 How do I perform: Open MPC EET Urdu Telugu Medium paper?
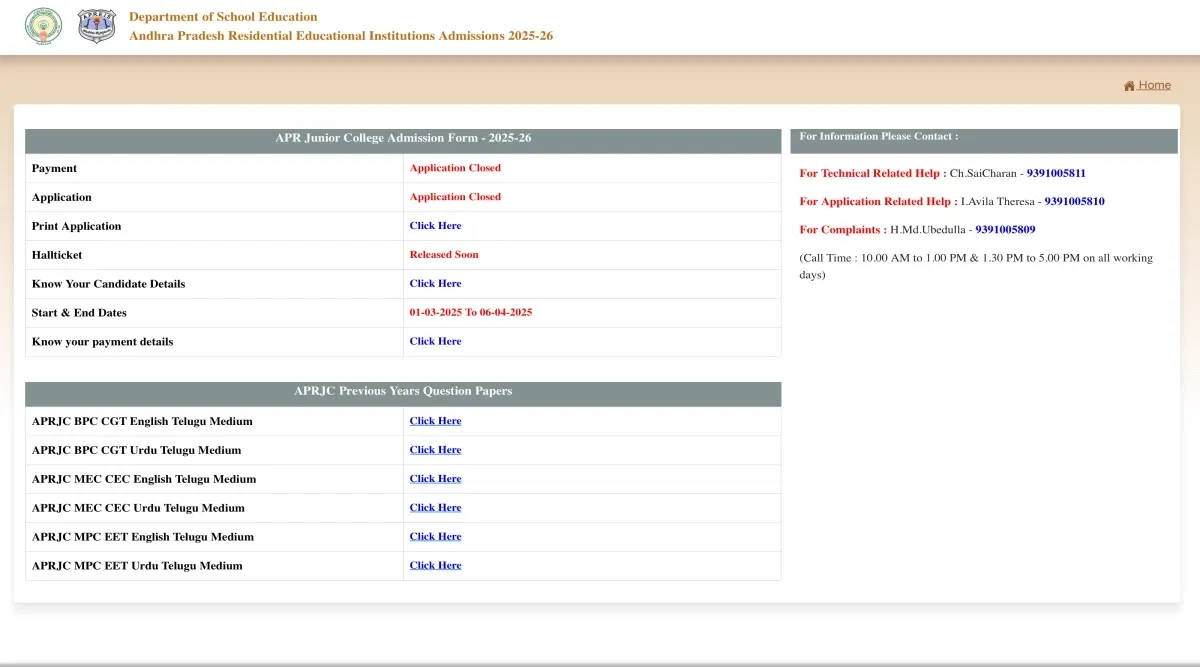[435, 566]
